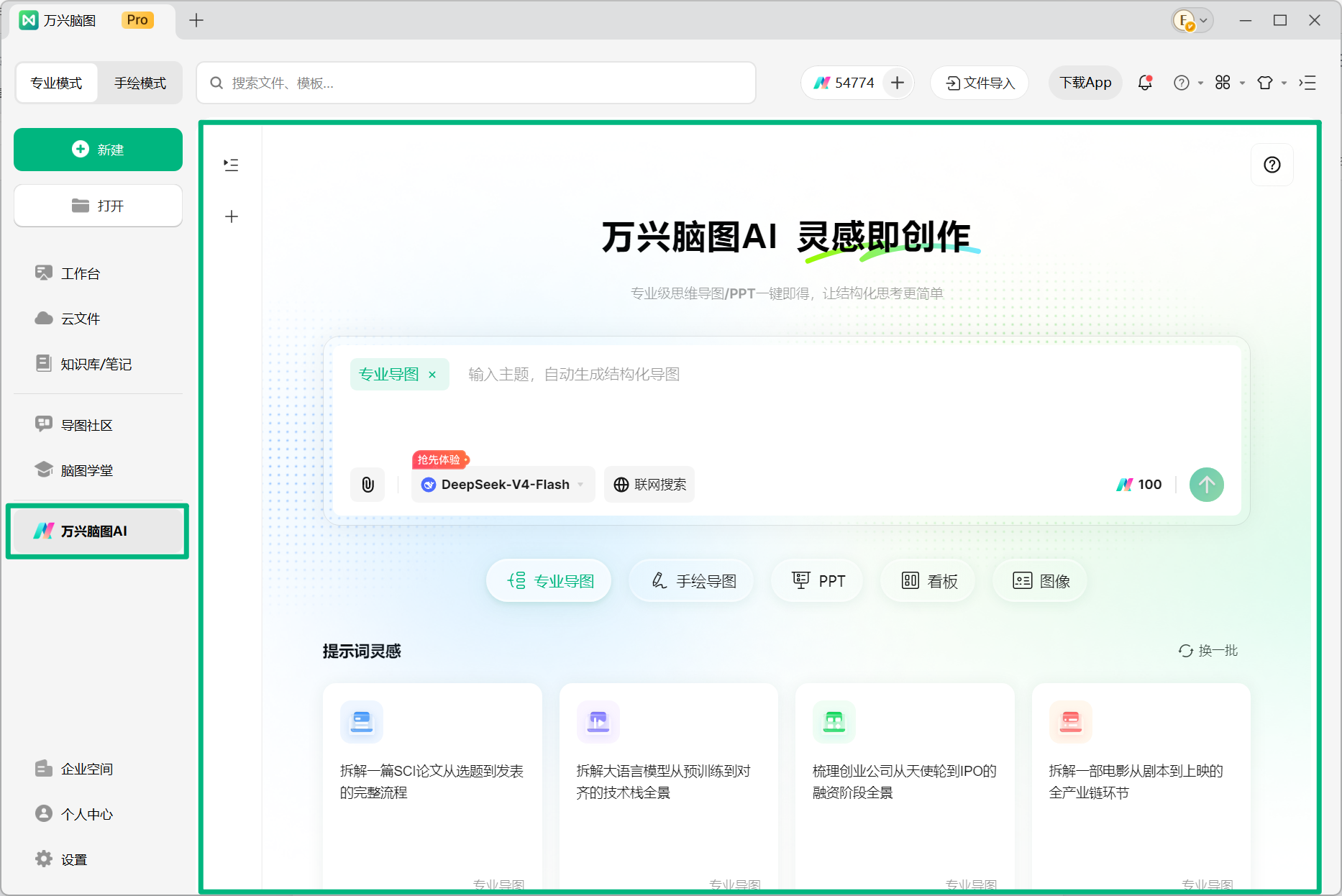Click the green 新建 (New) button
The image size is (1342, 896).
[x=98, y=150]
